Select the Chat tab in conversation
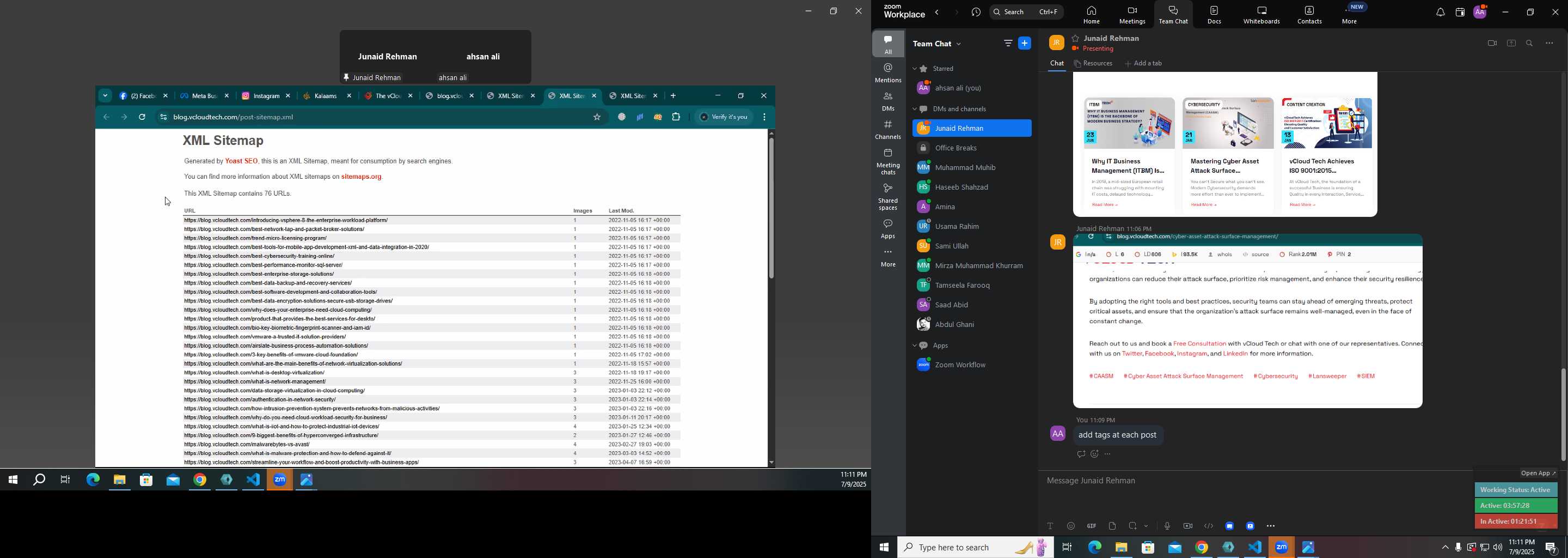This screenshot has height=558, width=1568. (x=1057, y=64)
